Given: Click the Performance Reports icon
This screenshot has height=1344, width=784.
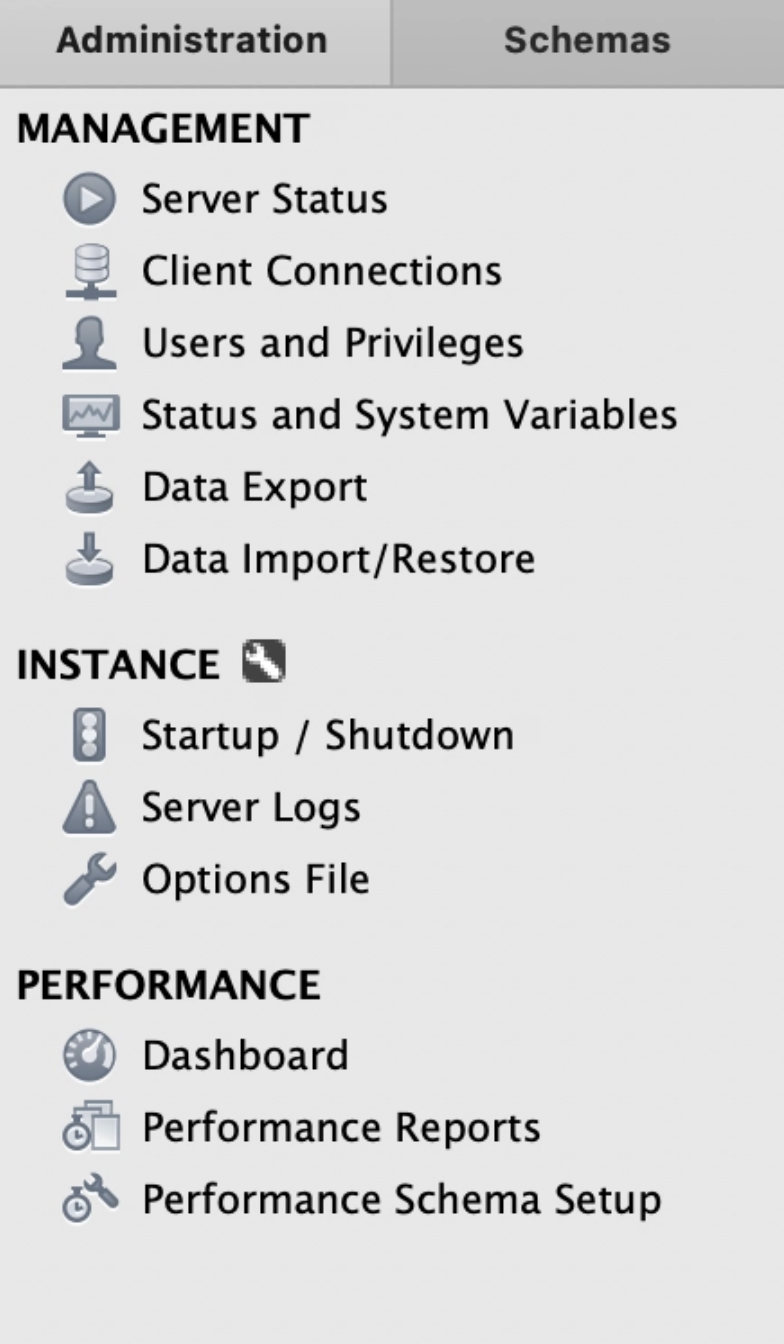Looking at the screenshot, I should click(x=90, y=1127).
